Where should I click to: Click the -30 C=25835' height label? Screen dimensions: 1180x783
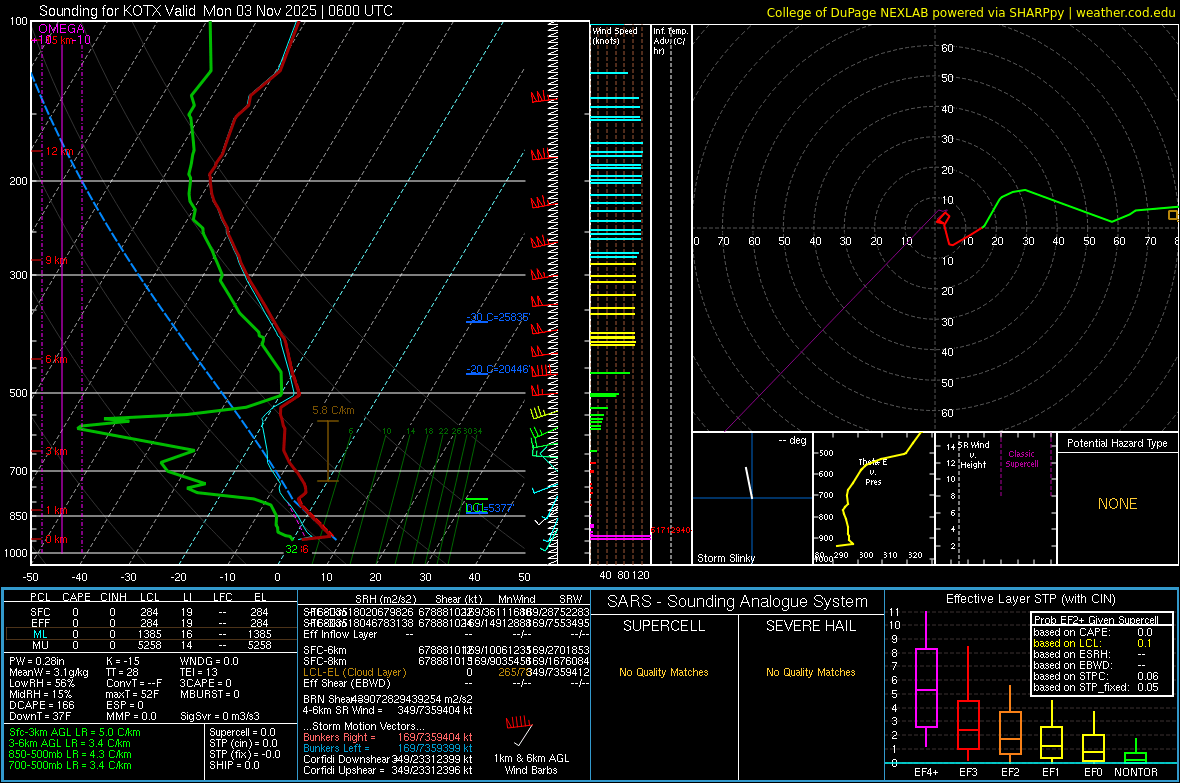(498, 317)
